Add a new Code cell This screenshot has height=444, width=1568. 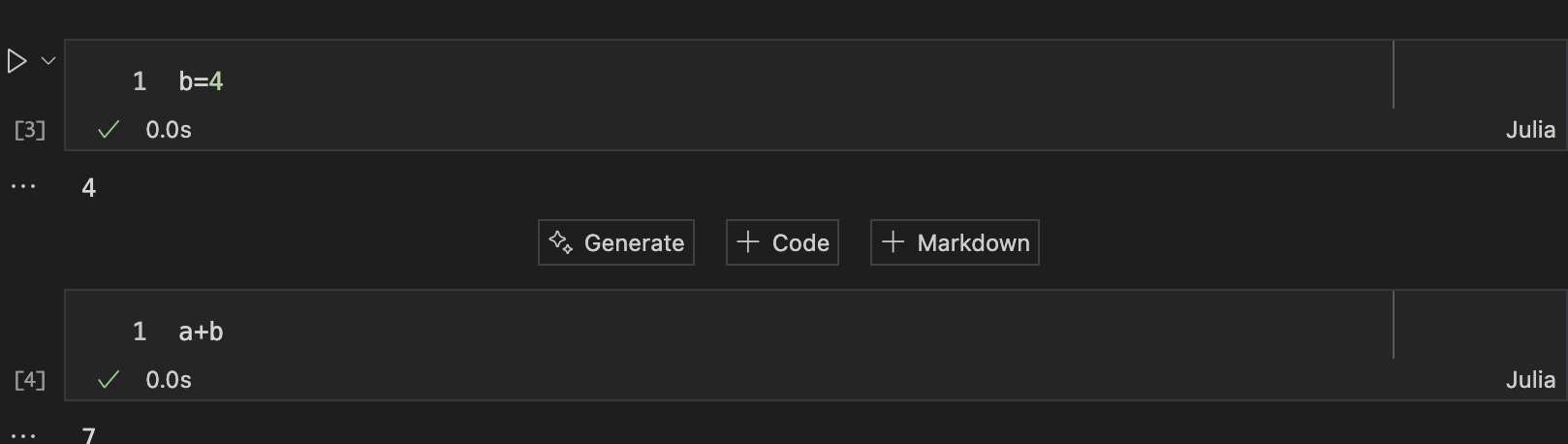(x=782, y=242)
